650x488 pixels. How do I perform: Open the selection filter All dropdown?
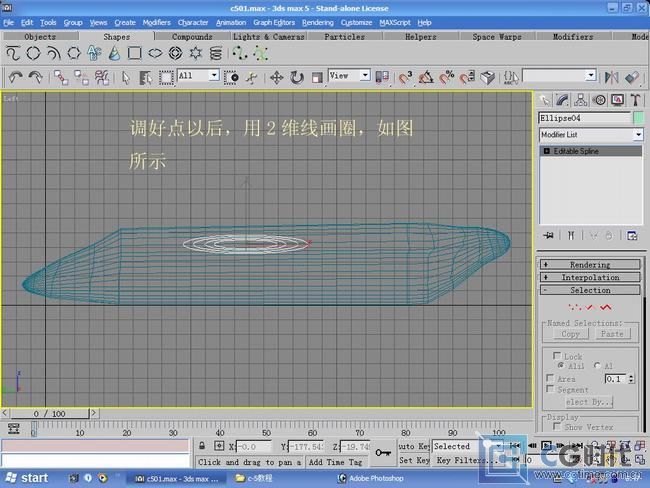pos(198,75)
